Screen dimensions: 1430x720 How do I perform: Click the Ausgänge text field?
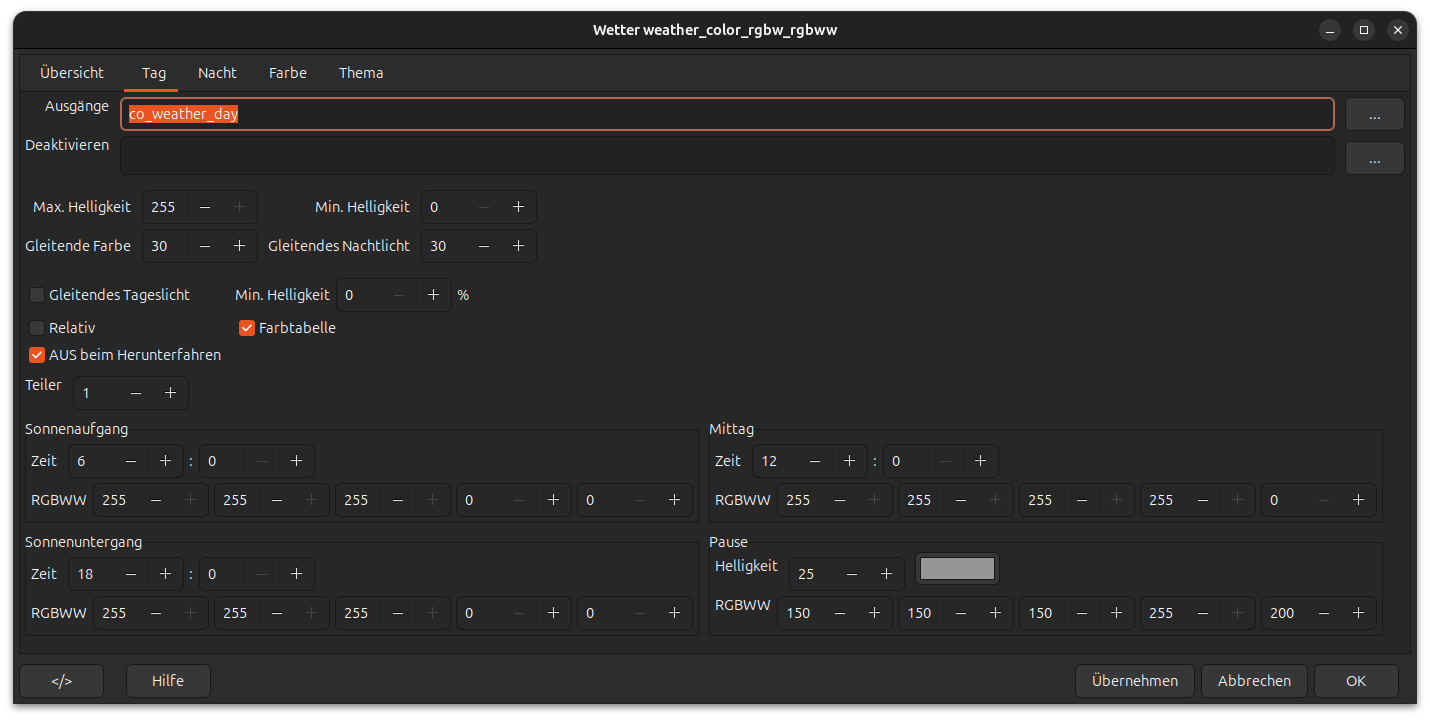pos(727,115)
